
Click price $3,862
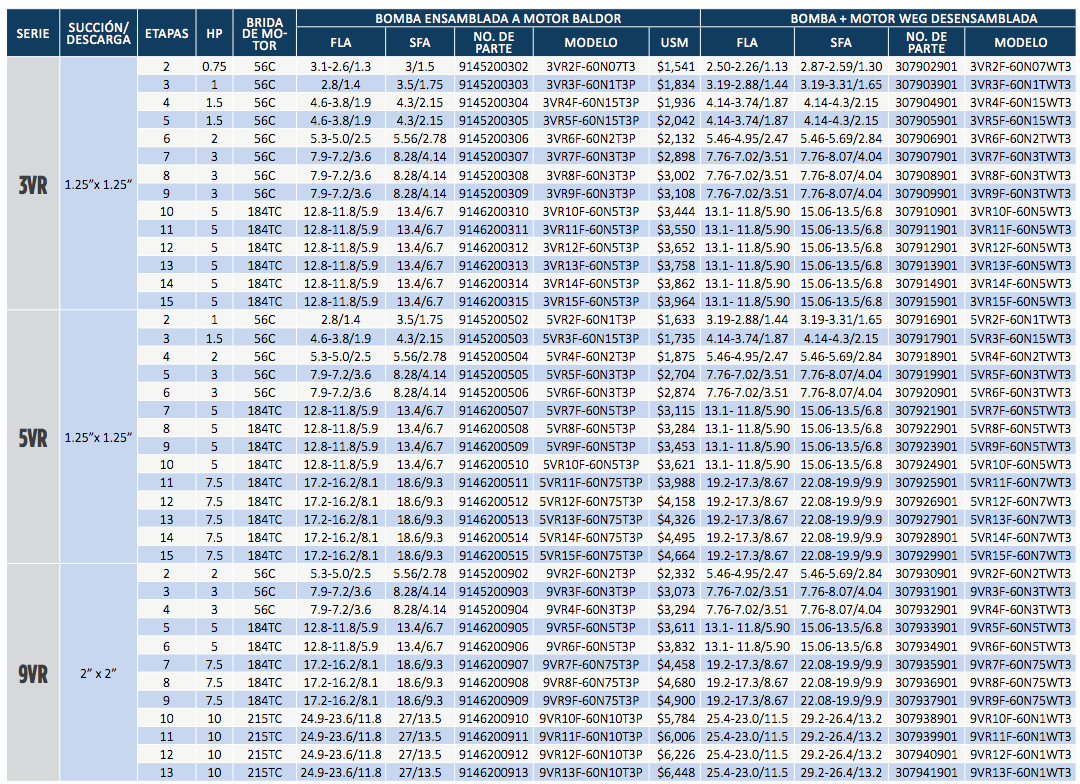point(675,283)
